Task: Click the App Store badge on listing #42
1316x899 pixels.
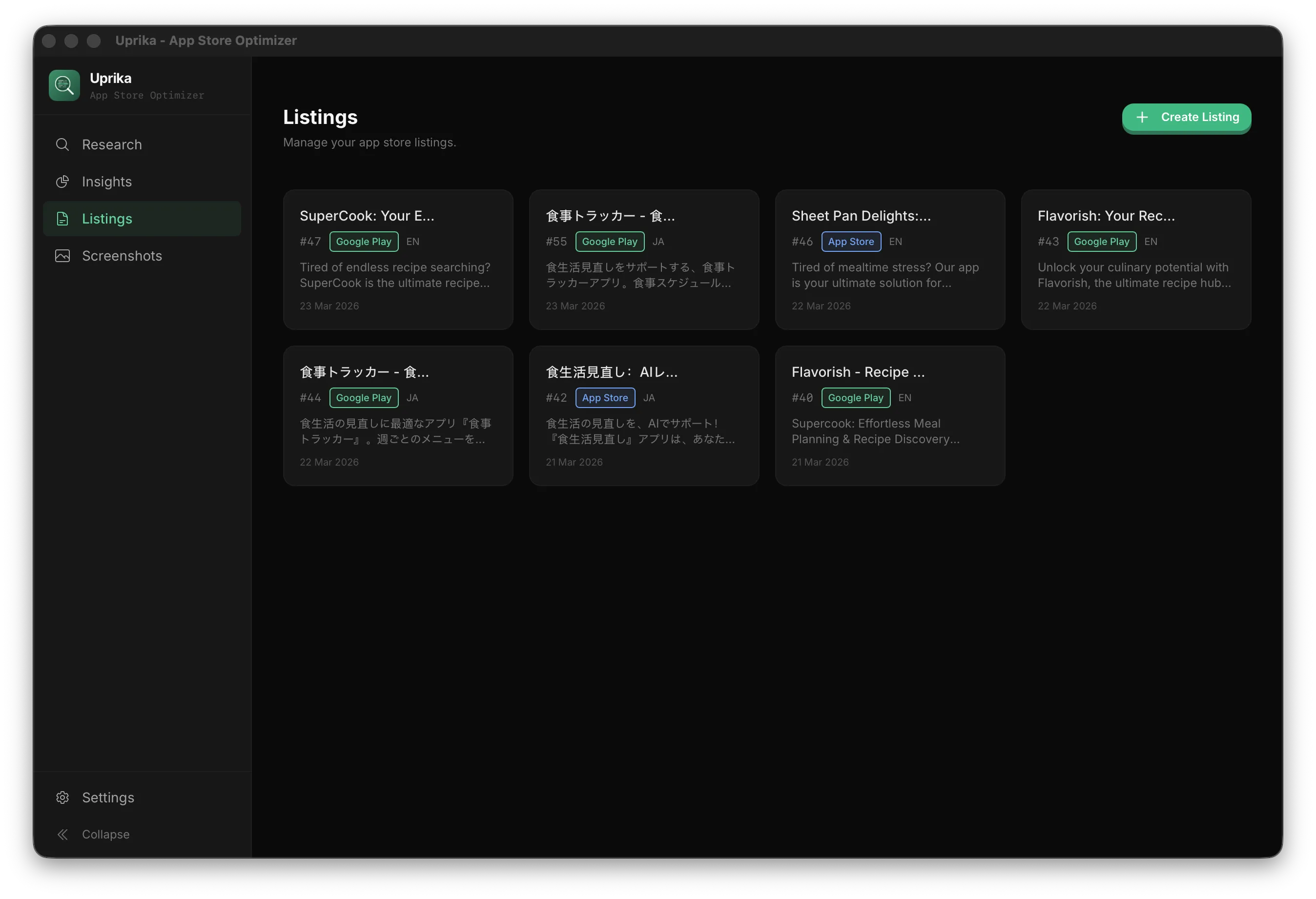Action: click(605, 397)
